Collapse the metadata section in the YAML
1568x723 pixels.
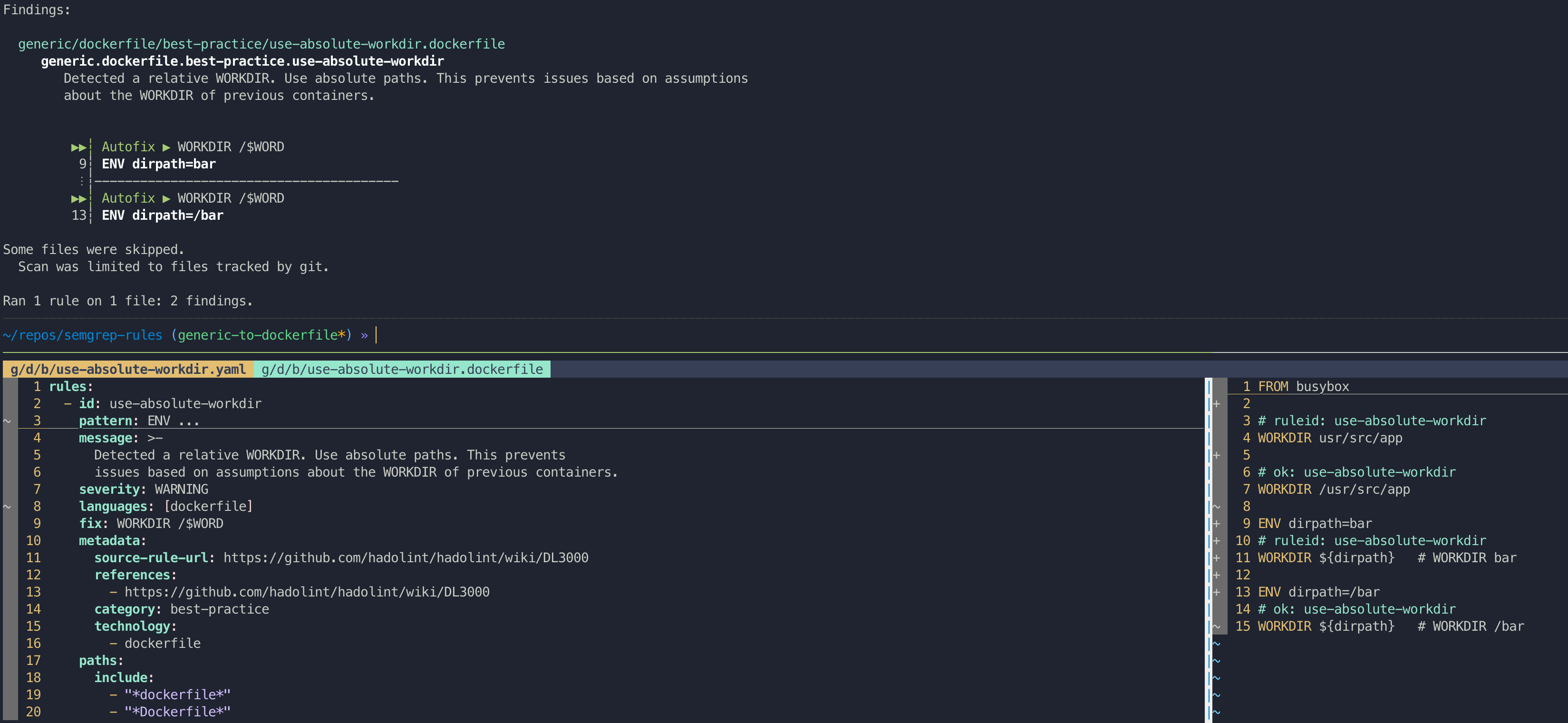point(112,540)
